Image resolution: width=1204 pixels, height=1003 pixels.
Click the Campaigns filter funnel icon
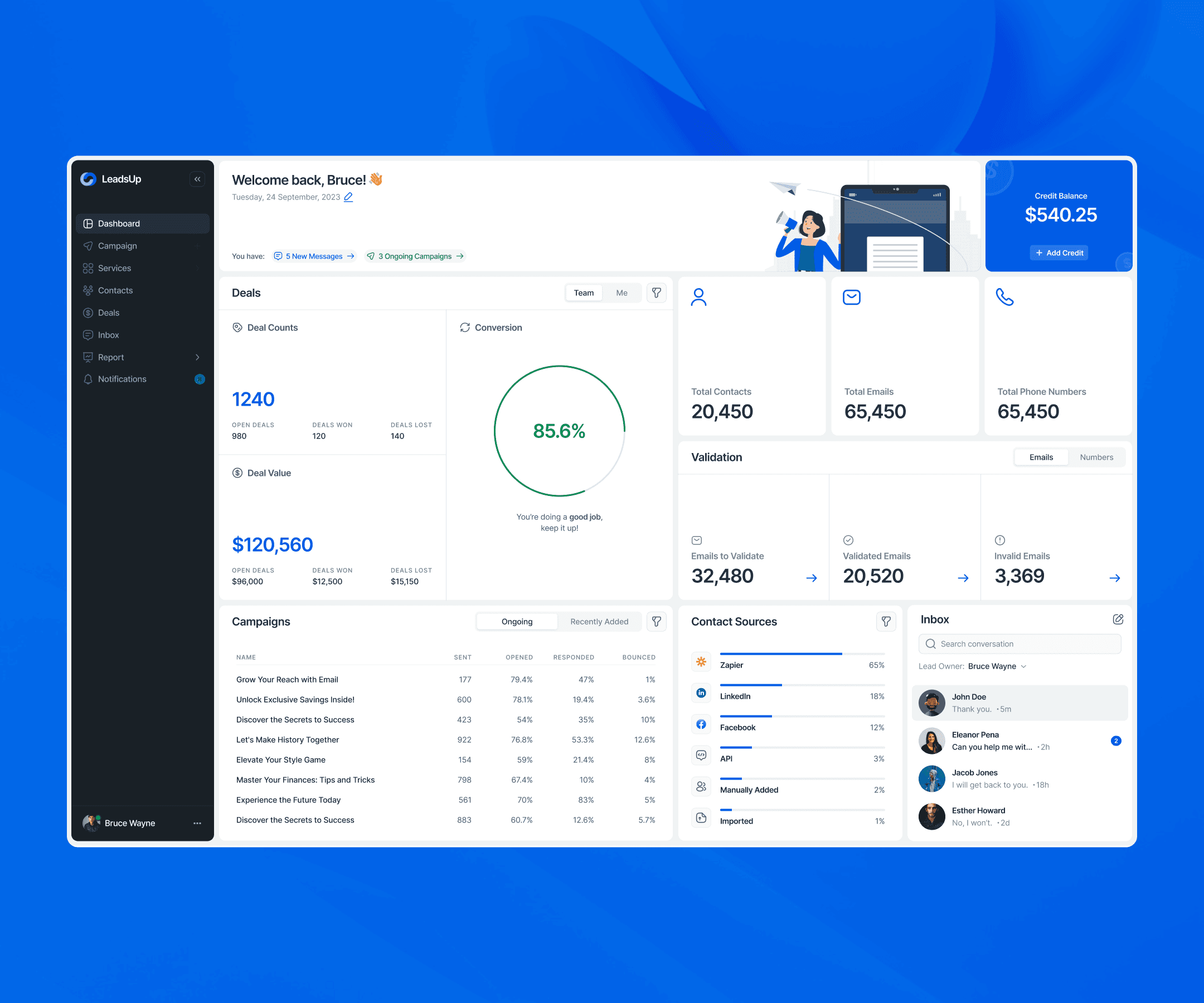click(657, 622)
